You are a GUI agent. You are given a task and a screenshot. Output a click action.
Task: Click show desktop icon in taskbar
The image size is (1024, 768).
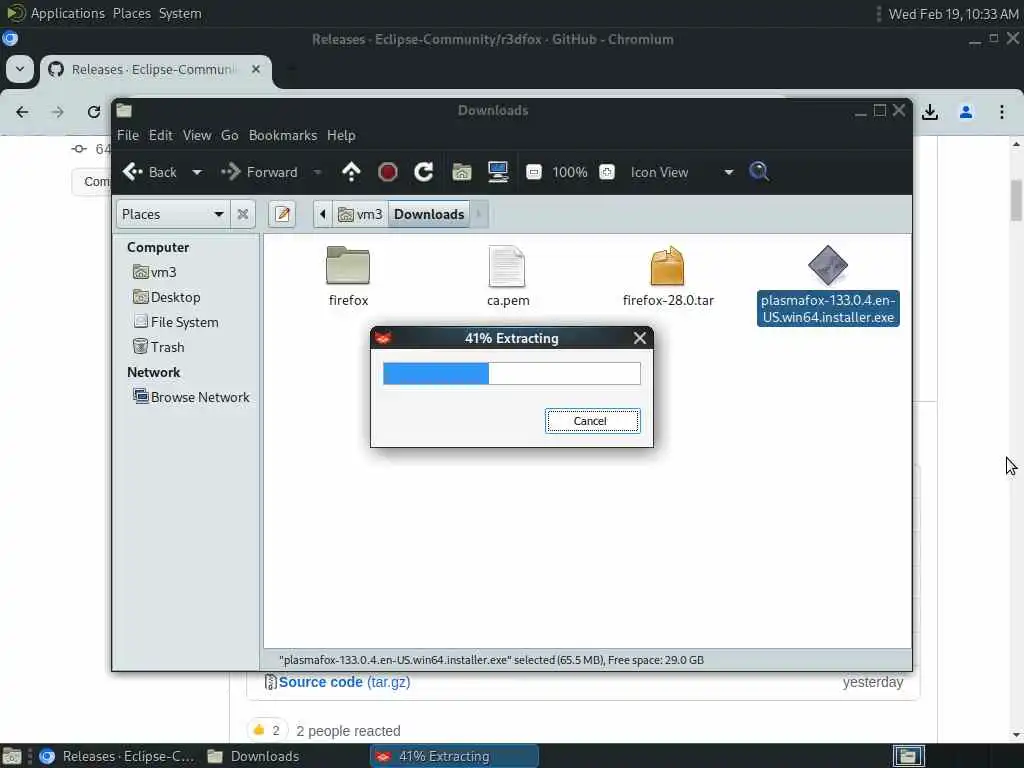click(x=12, y=756)
